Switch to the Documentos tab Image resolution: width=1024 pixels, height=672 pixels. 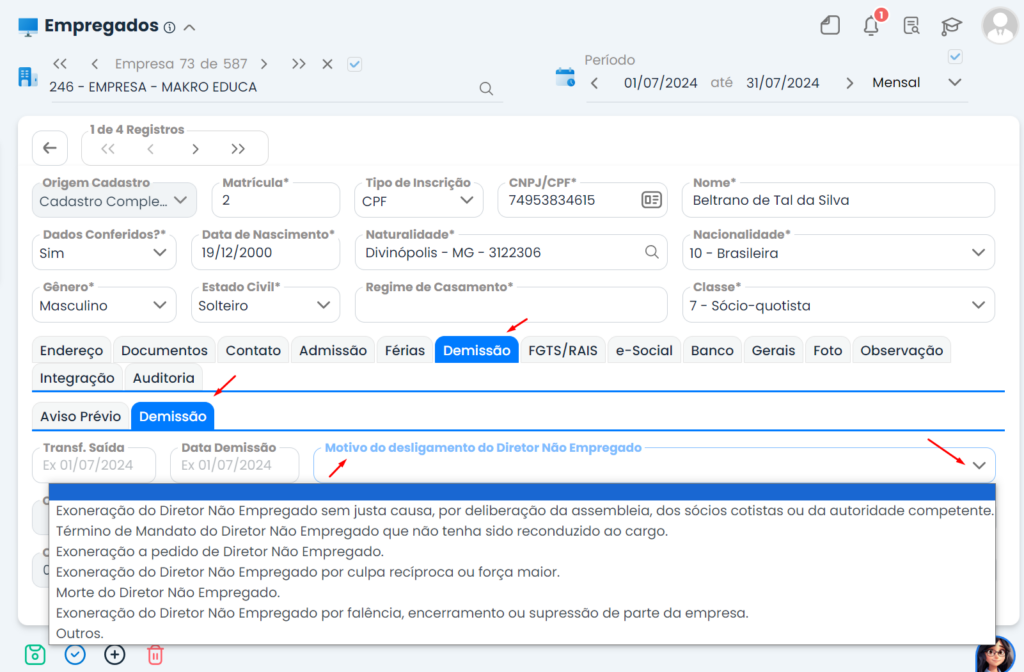(x=164, y=350)
